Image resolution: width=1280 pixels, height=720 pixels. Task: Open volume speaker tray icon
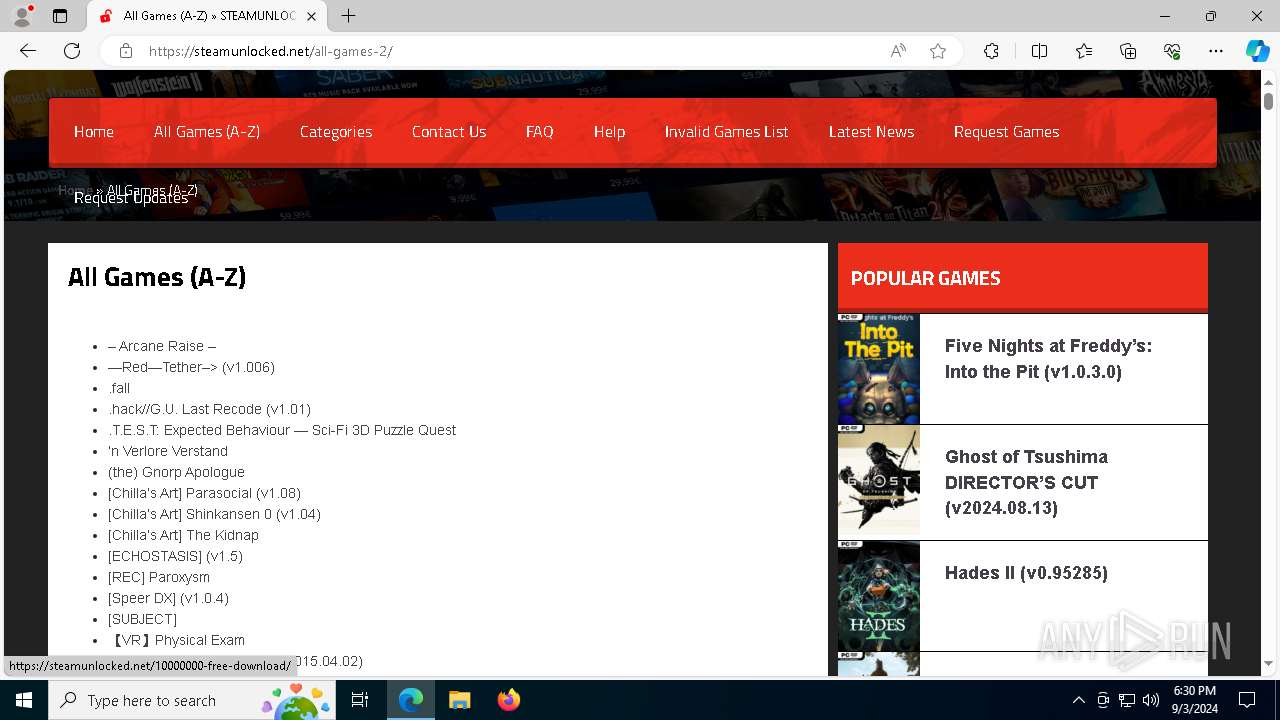tap(1151, 700)
